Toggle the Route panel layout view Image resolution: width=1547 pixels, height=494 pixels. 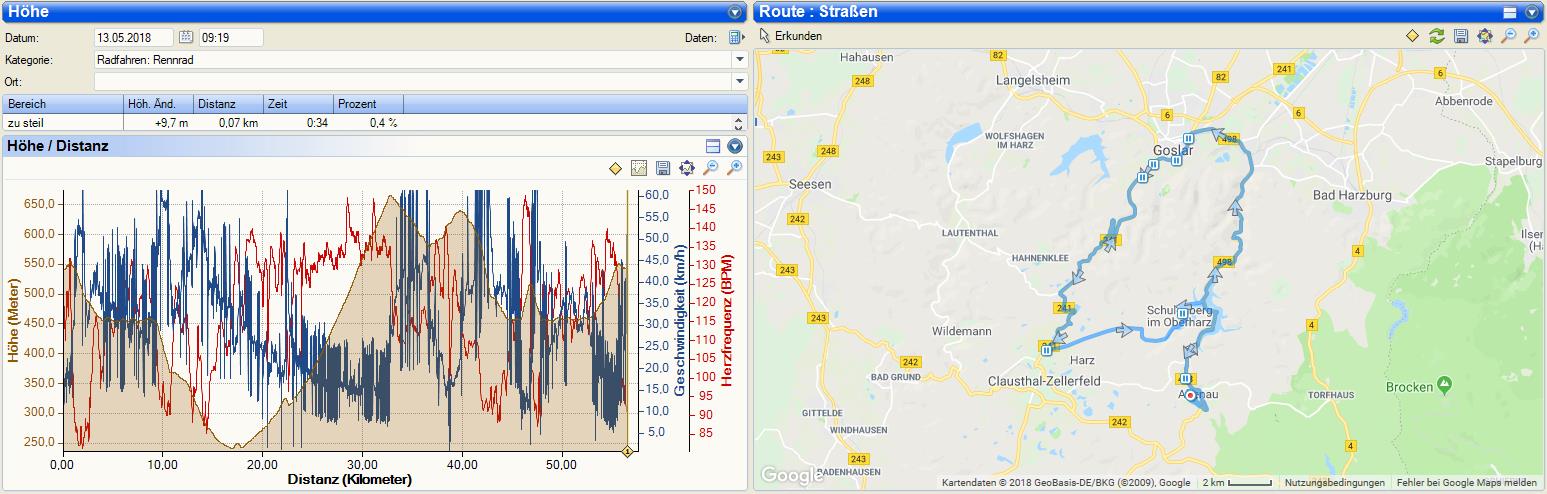1510,12
